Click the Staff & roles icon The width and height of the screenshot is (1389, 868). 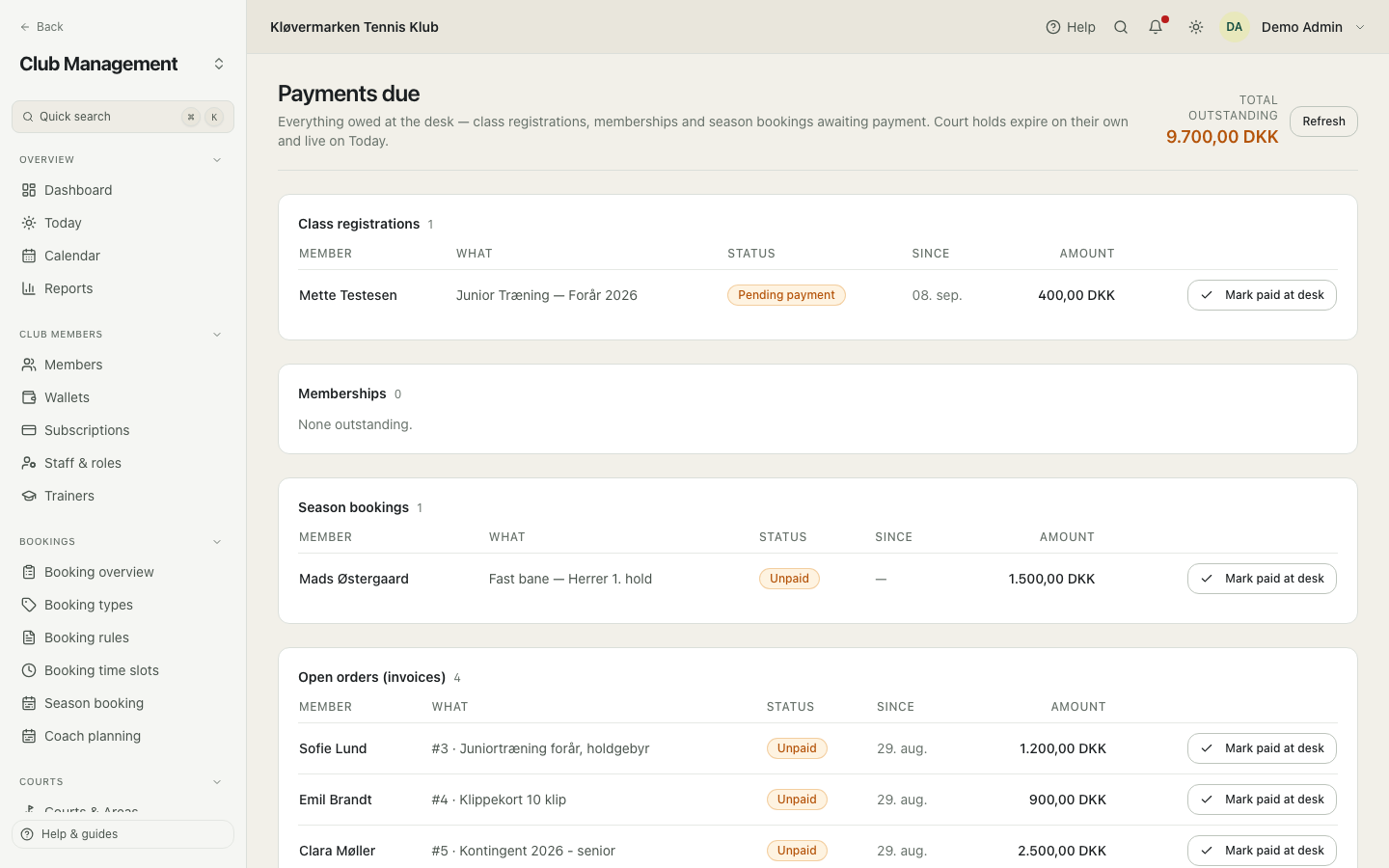tap(29, 463)
